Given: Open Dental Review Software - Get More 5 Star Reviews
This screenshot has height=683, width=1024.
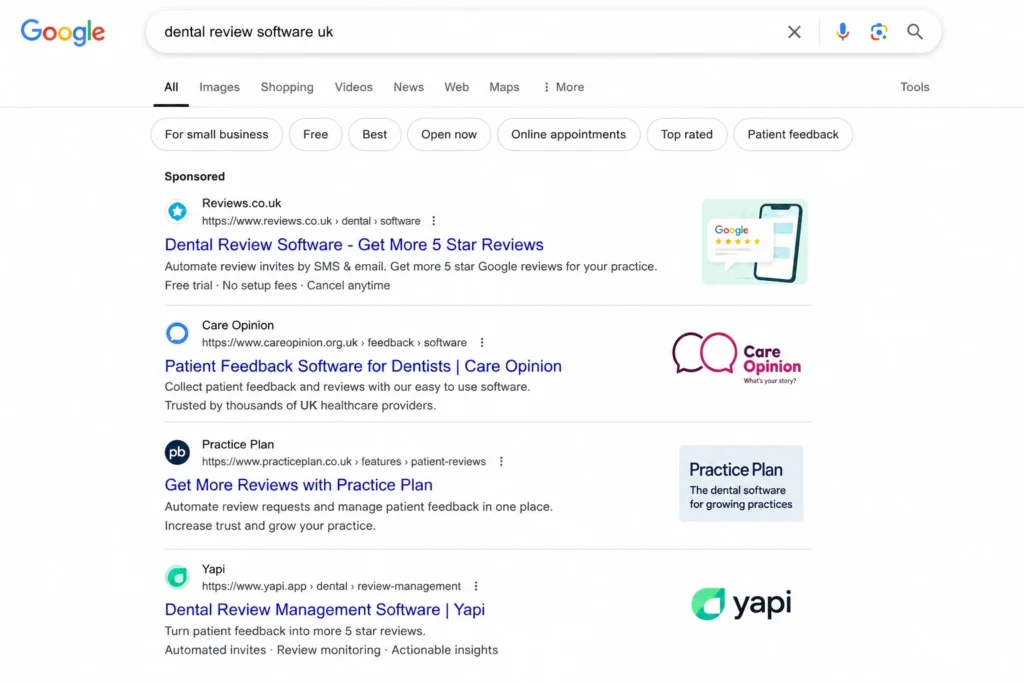Looking at the screenshot, I should click(x=354, y=245).
